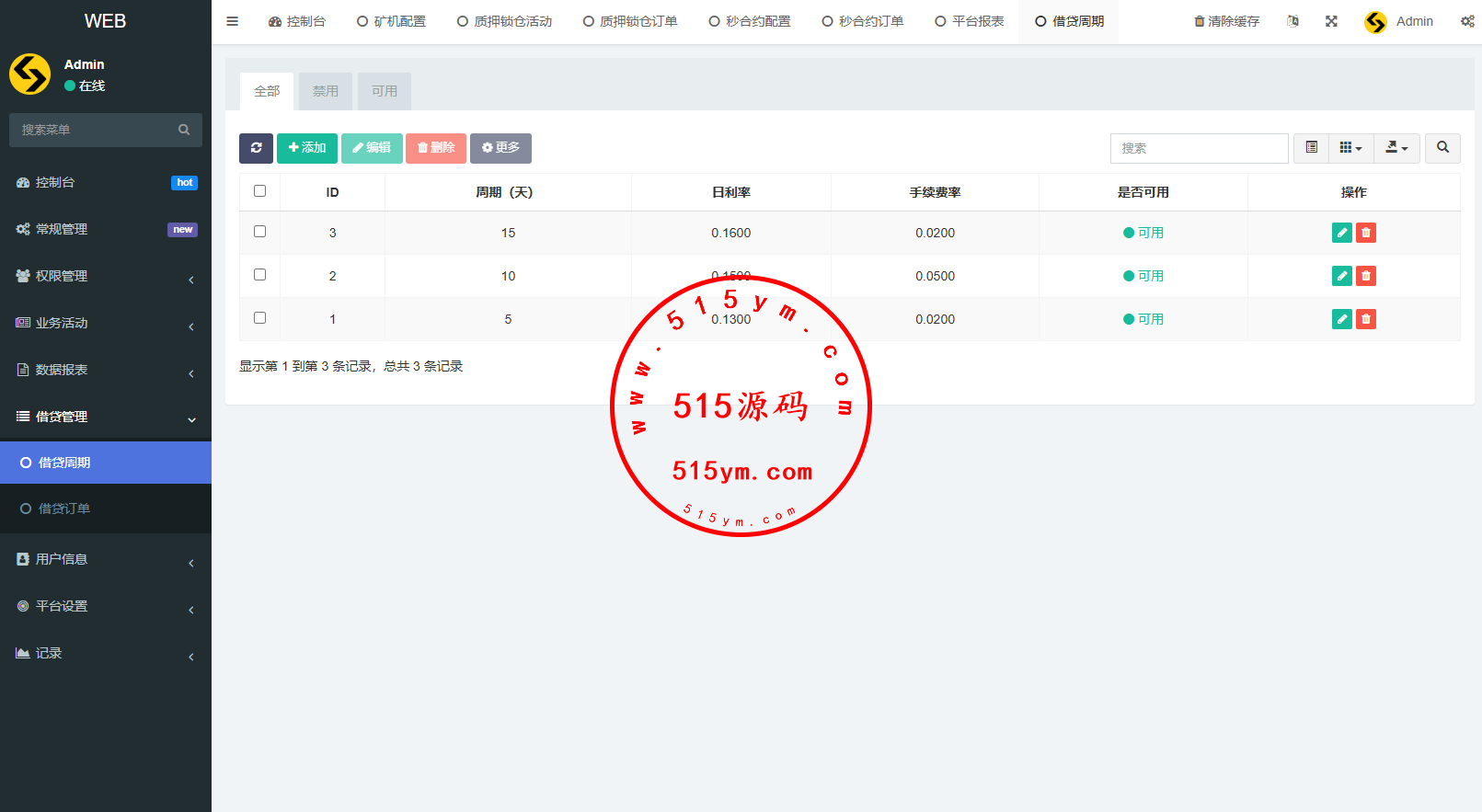
Task: Click the green 添加 button
Action: pos(307,148)
